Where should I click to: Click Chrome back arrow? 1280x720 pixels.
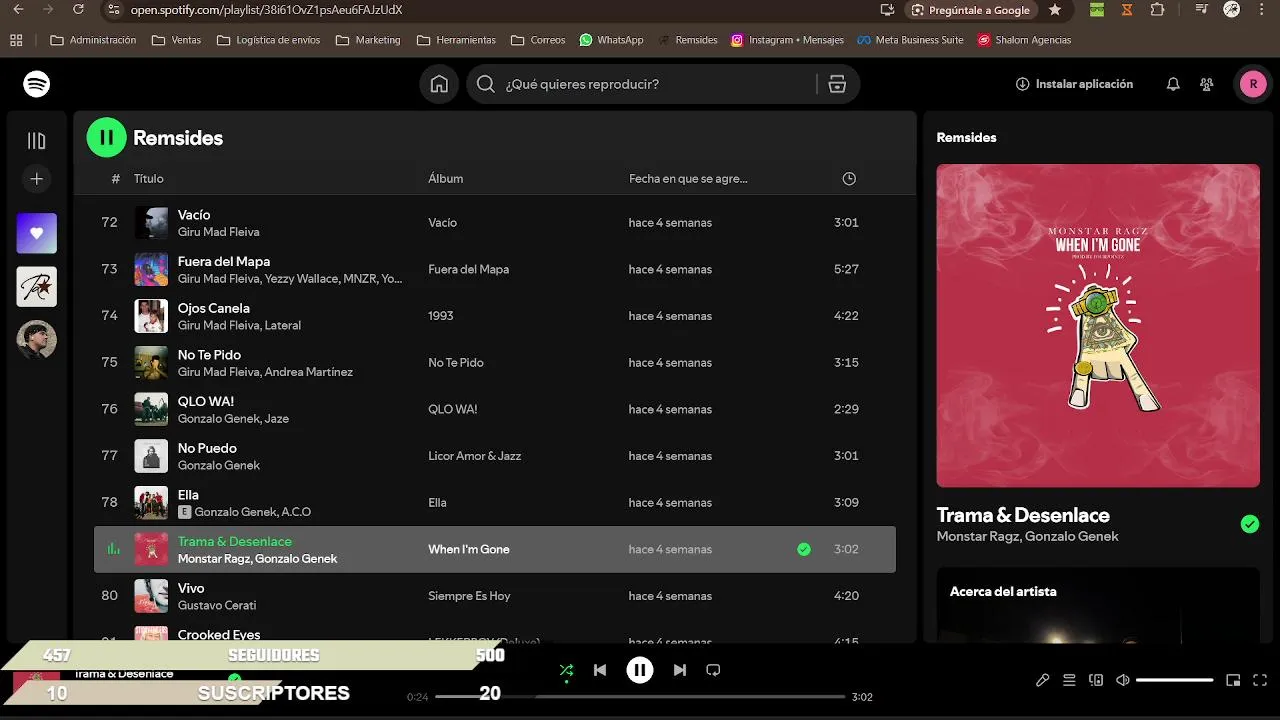[x=18, y=10]
